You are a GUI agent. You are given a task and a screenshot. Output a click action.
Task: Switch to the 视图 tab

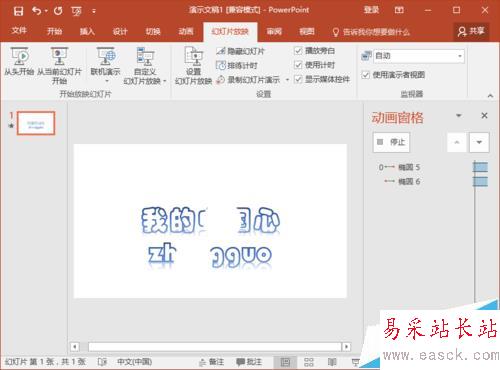point(307,32)
